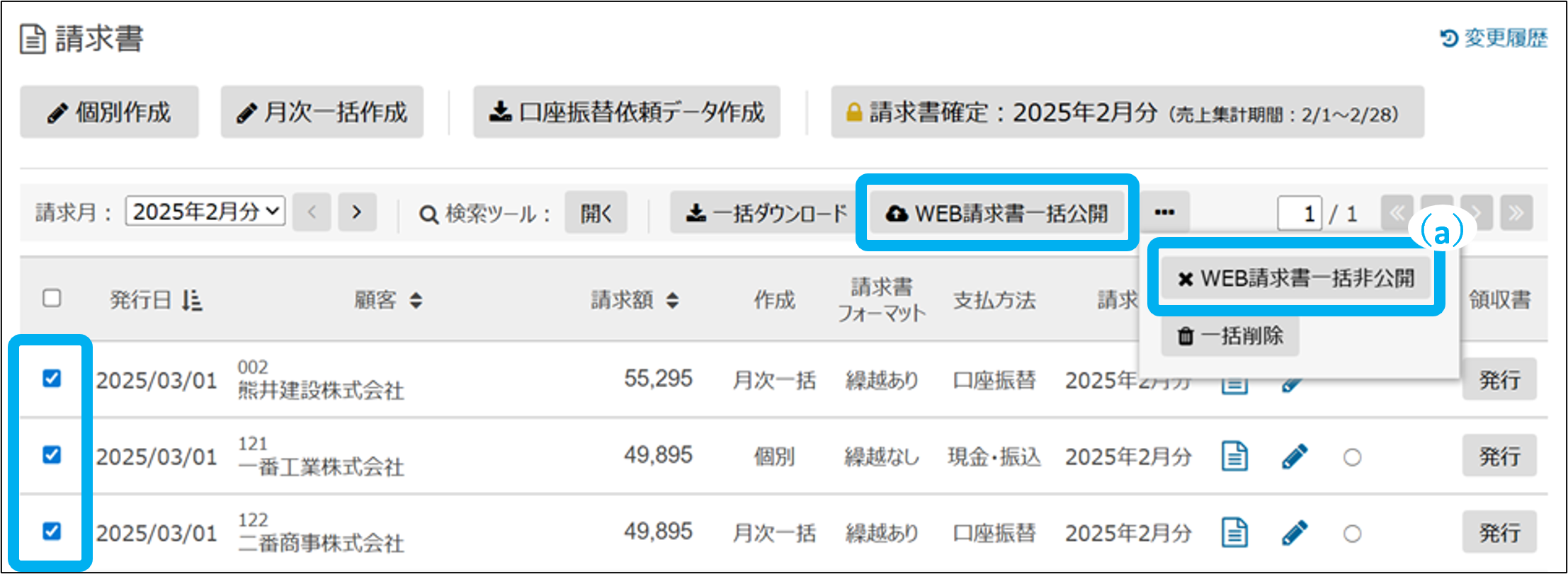
Task: Sort the table by 請求額 column
Action: [635, 301]
